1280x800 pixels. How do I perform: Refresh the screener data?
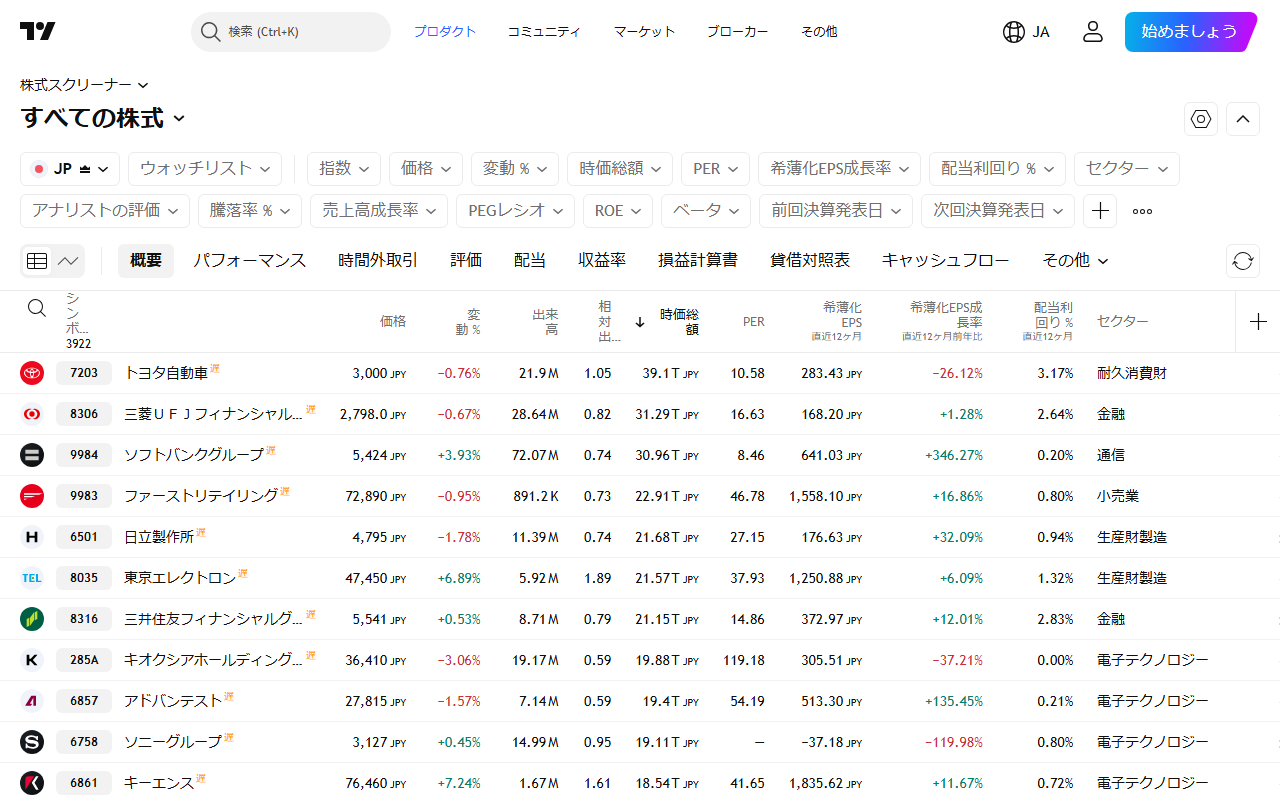[1243, 261]
